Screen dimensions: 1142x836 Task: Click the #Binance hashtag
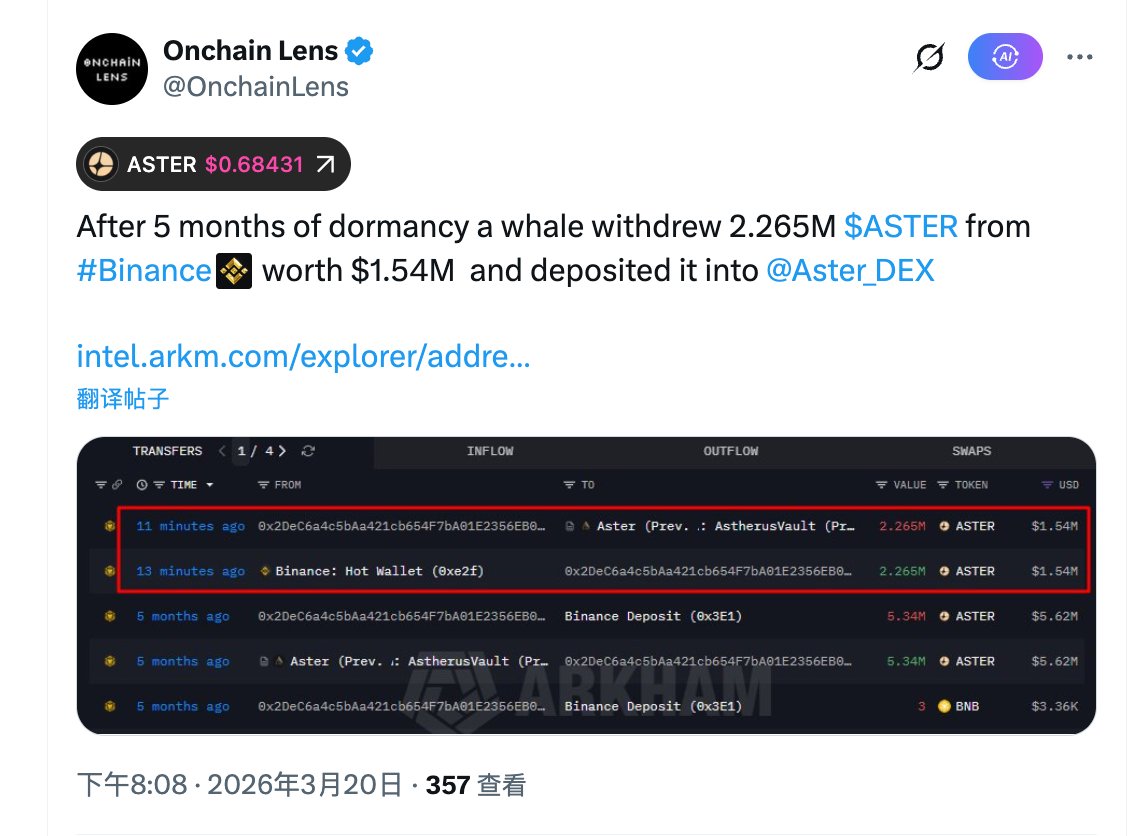coord(144,271)
